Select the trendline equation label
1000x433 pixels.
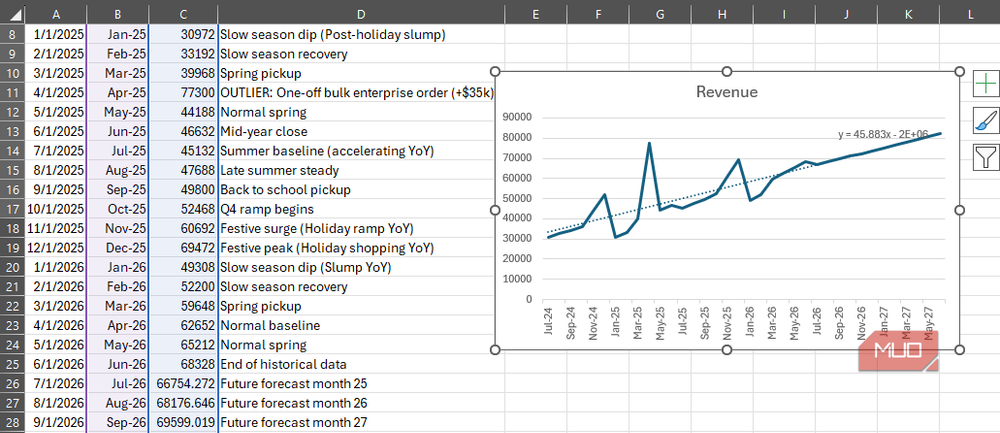click(x=883, y=135)
